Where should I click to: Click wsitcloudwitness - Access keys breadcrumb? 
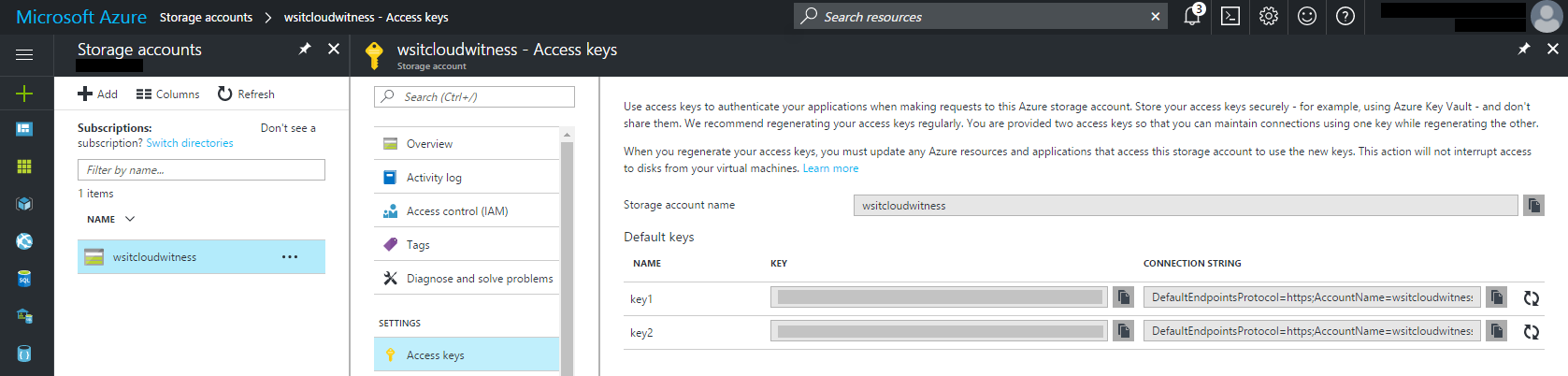coord(366,17)
